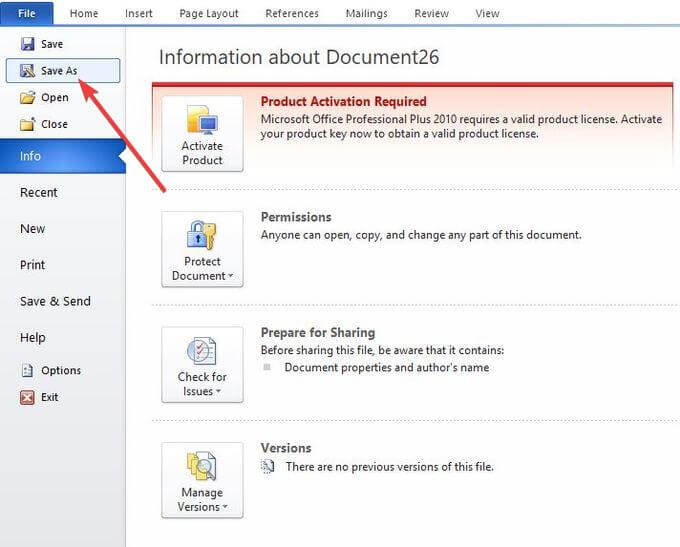The height and width of the screenshot is (547, 680).
Task: Click the Manage Versions magnifier icon
Action: (201, 466)
